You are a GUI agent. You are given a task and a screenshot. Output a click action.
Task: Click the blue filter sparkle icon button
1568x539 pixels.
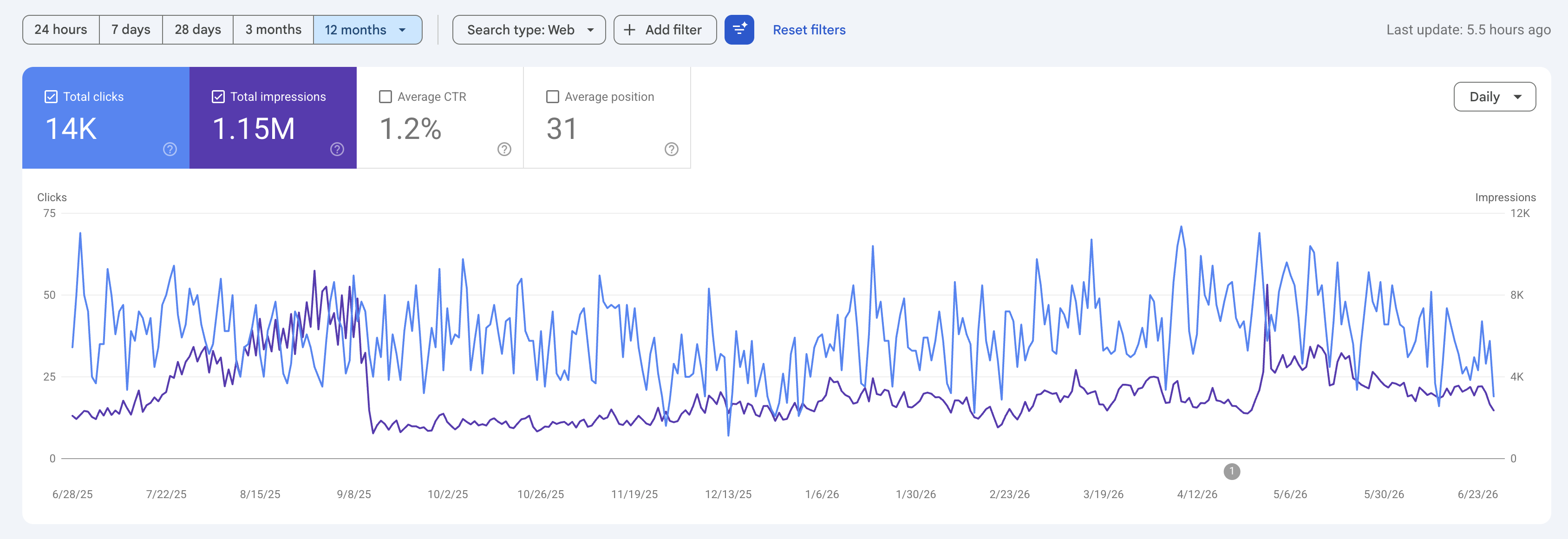coord(739,30)
